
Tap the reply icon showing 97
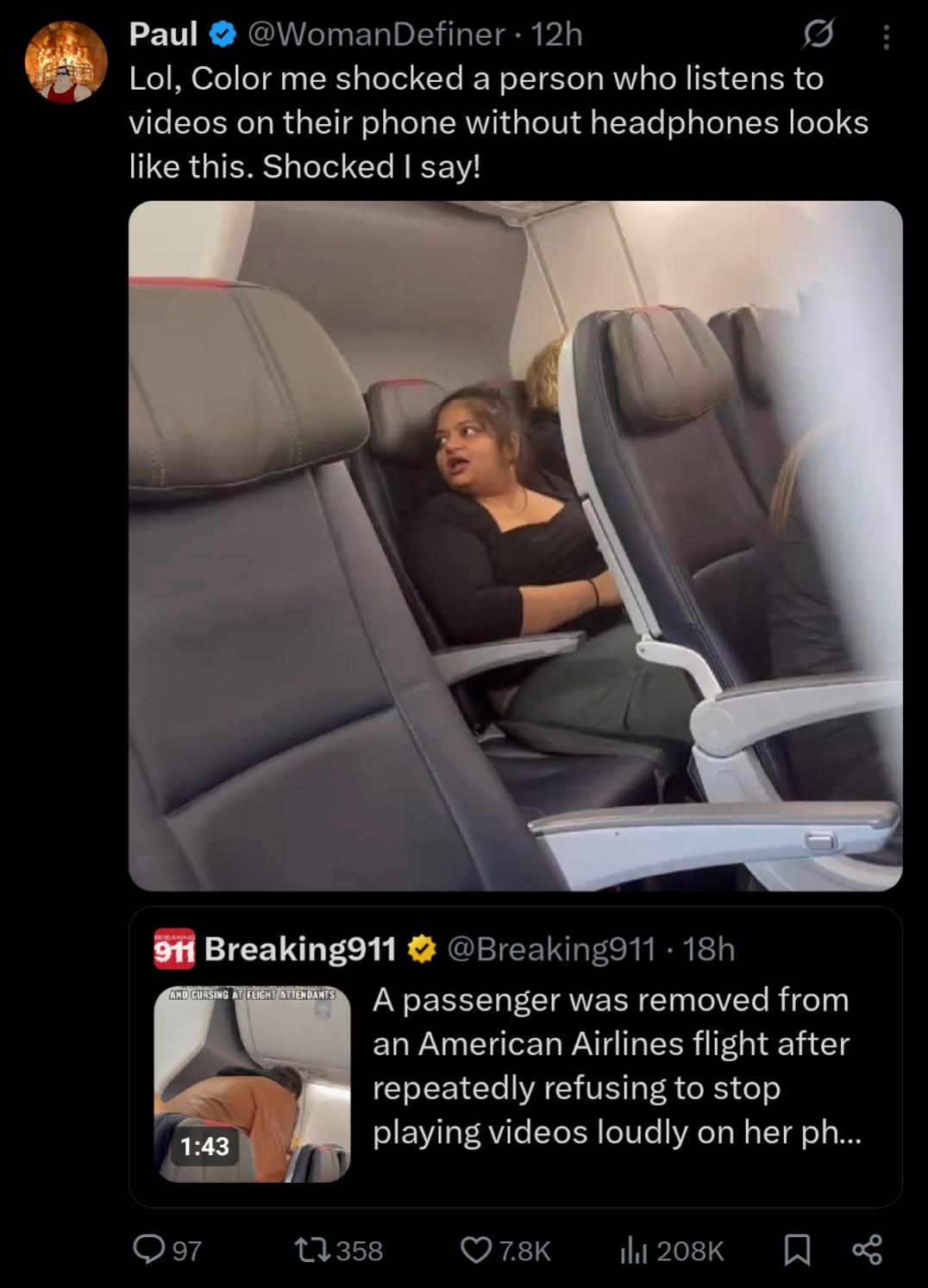pyautogui.click(x=167, y=1250)
